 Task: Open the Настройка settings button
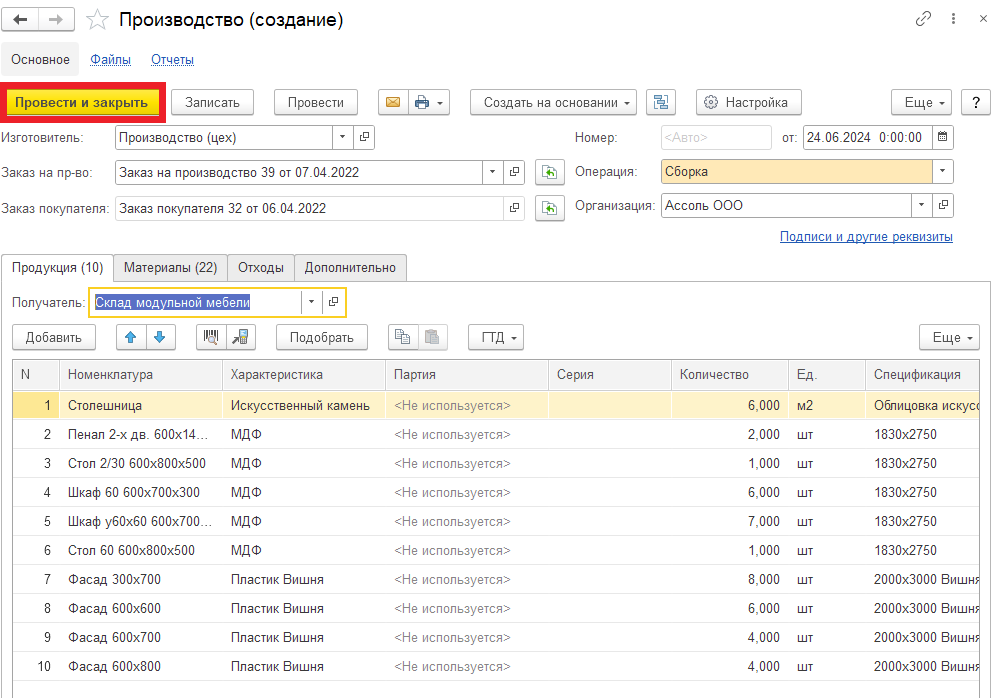pyautogui.click(x=748, y=102)
